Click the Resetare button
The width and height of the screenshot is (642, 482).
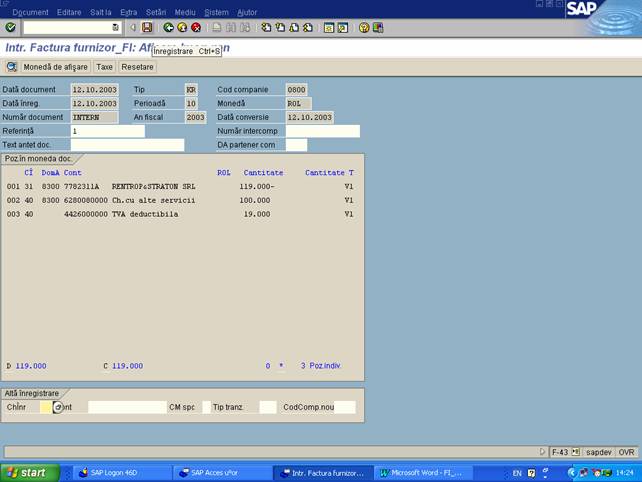[137, 67]
